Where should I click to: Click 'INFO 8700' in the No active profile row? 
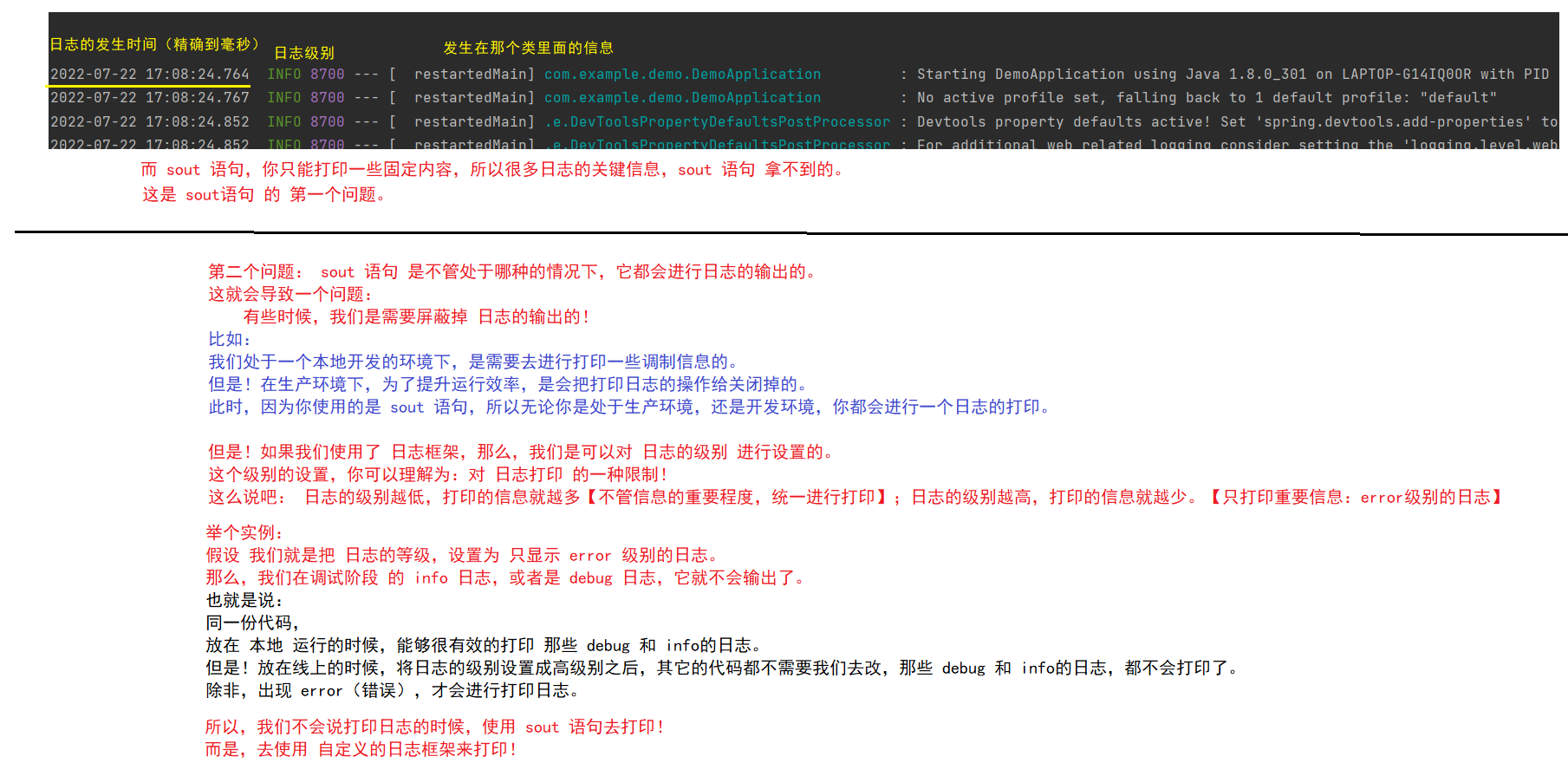tap(306, 98)
